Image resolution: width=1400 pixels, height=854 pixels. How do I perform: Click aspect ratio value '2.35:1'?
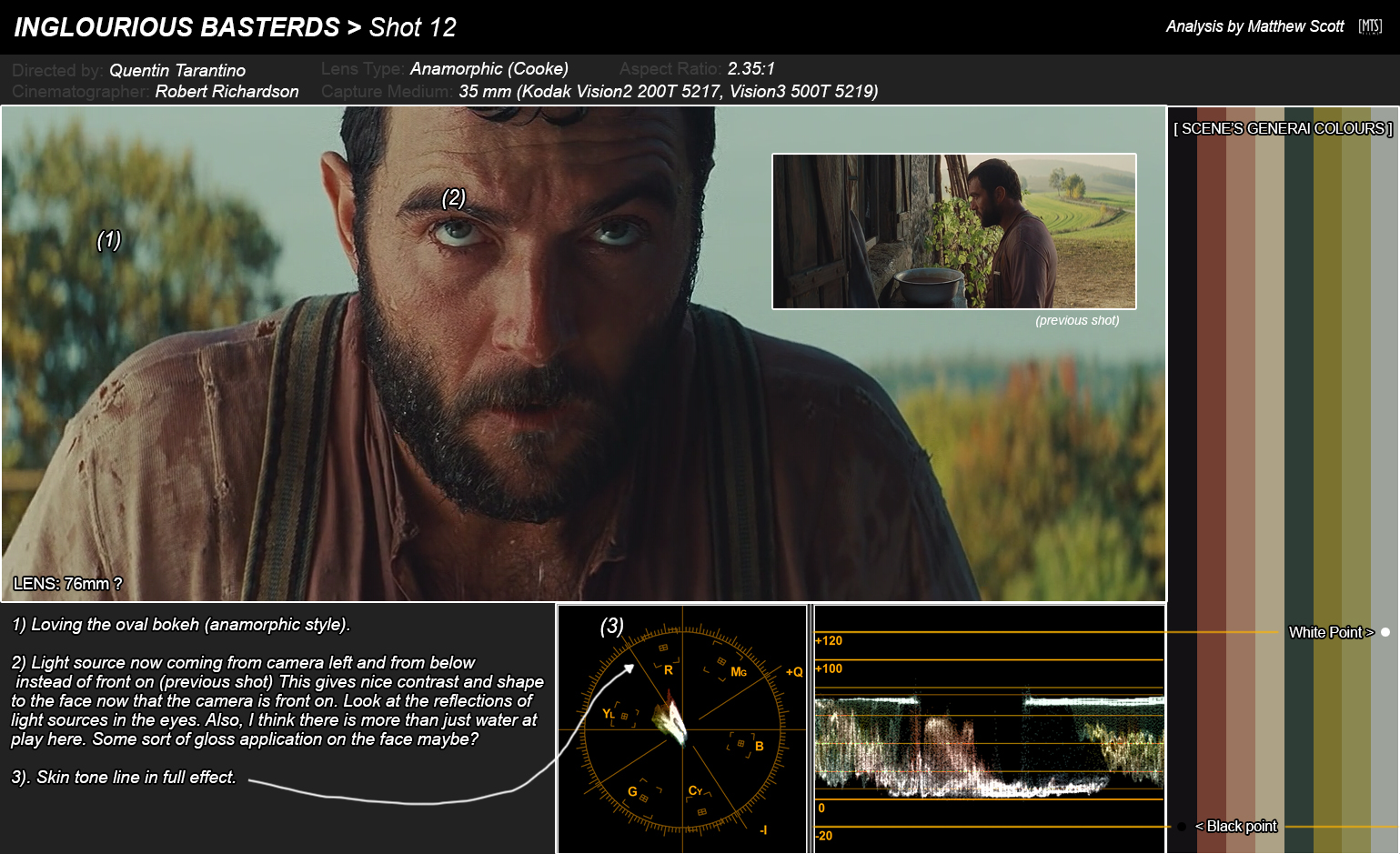coord(751,68)
